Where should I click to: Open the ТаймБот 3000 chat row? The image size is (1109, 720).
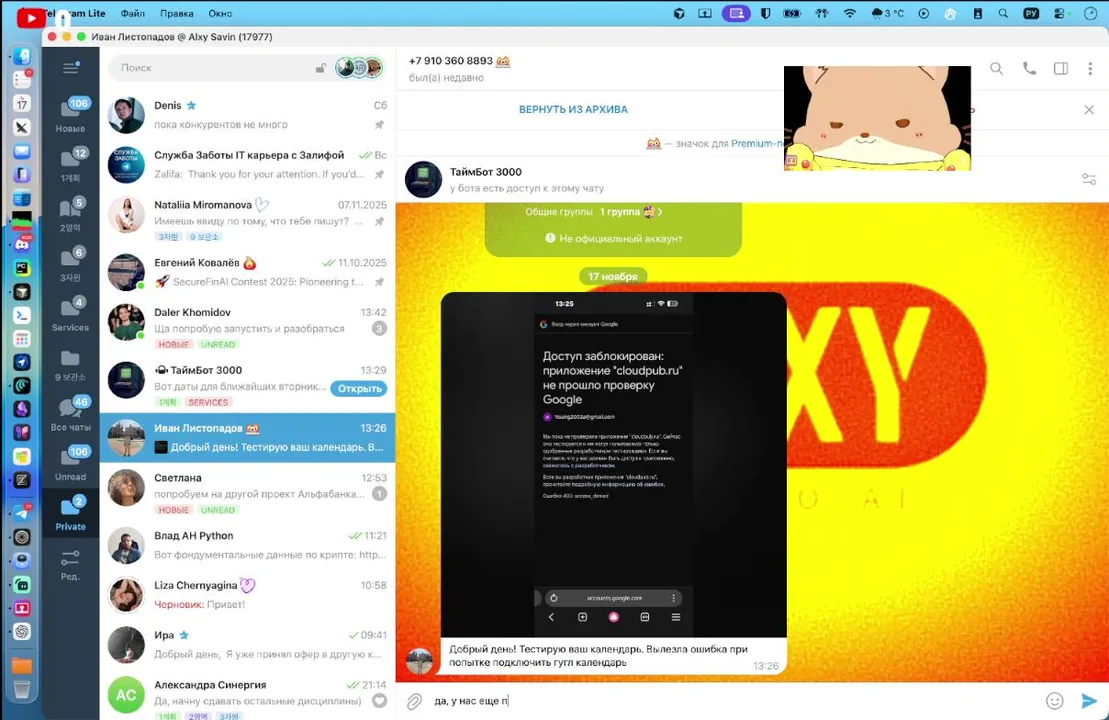[x=248, y=383]
